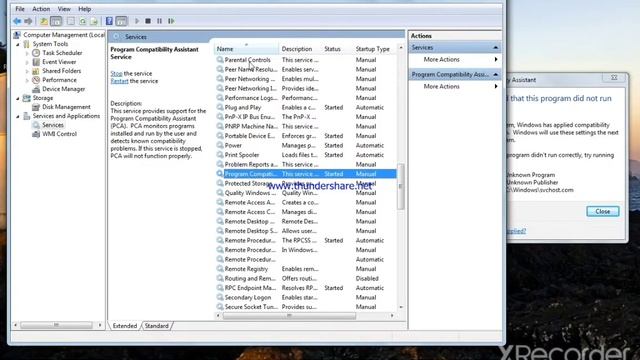Image resolution: width=640 pixels, height=360 pixels.
Task: Toggle the Show/Hide Action Pane toolbar button
Action: [x=121, y=21]
